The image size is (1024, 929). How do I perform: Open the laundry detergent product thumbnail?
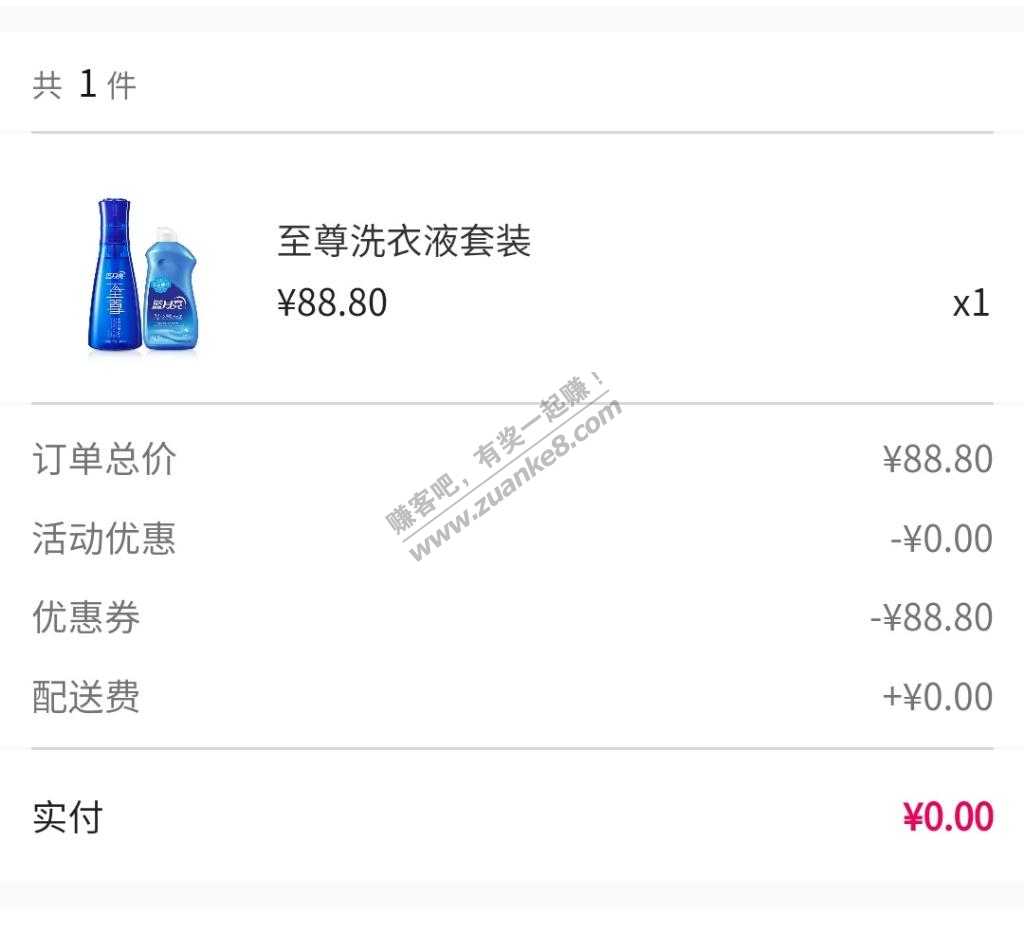(x=143, y=276)
